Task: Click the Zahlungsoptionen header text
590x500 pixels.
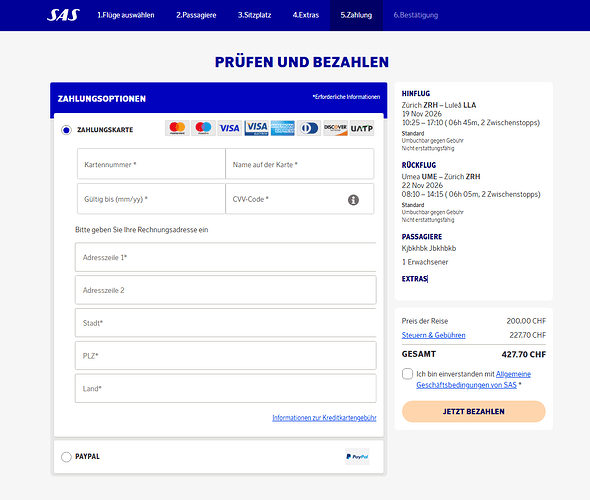Action: click(102, 99)
